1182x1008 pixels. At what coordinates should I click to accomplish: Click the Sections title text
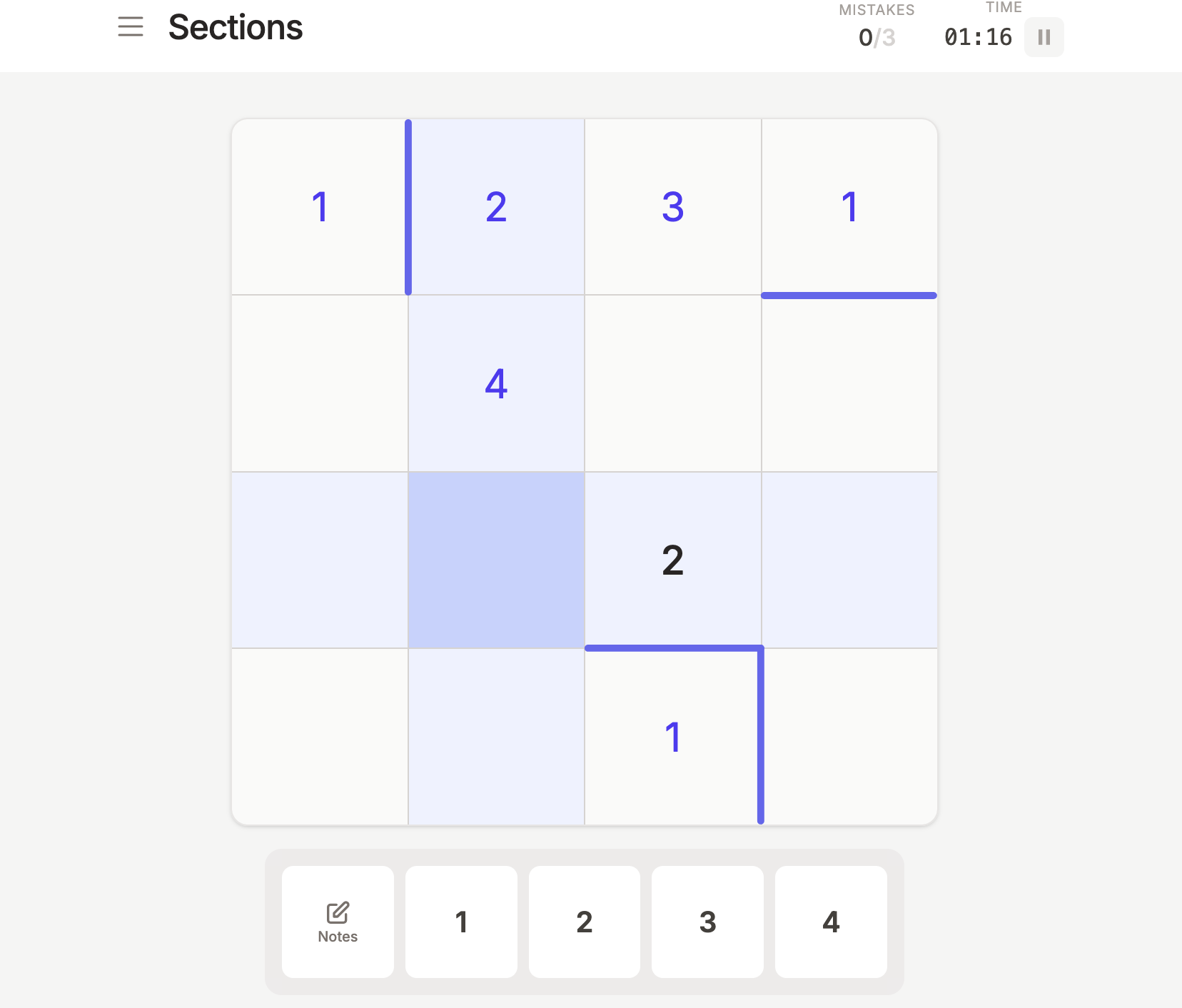tap(236, 27)
